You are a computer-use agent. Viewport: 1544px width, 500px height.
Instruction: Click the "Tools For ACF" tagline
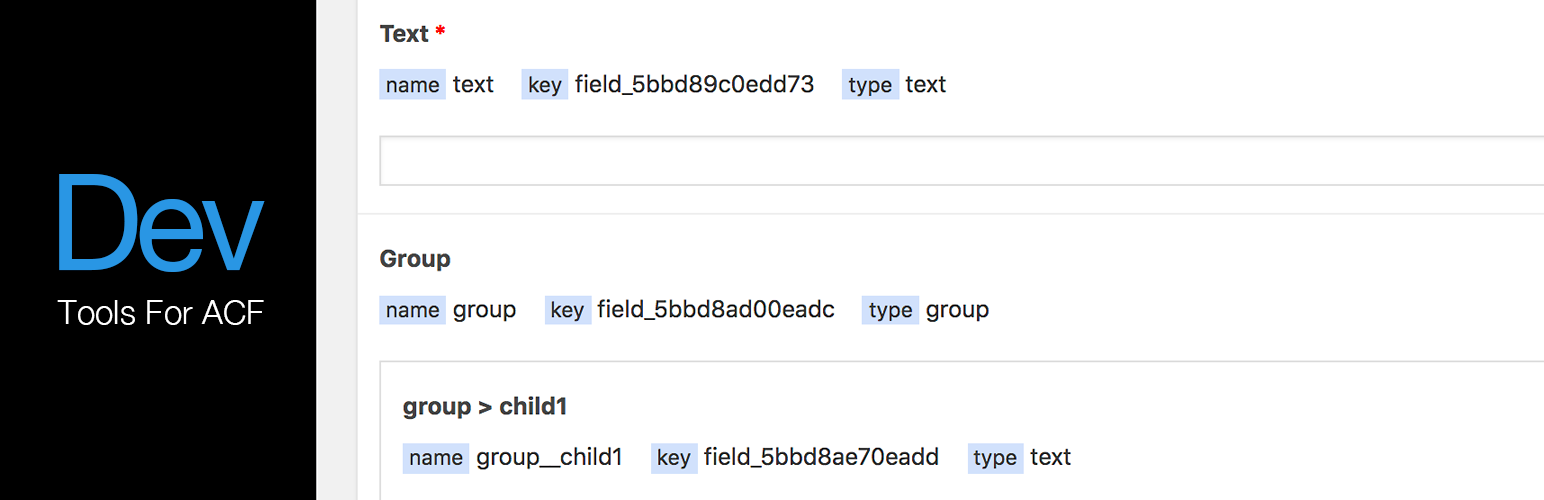[x=160, y=313]
